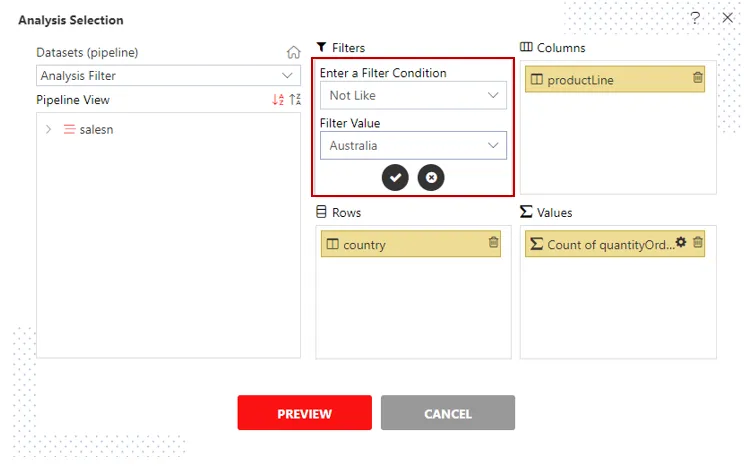Open the Analysis Filter dataset dropdown

(168, 75)
